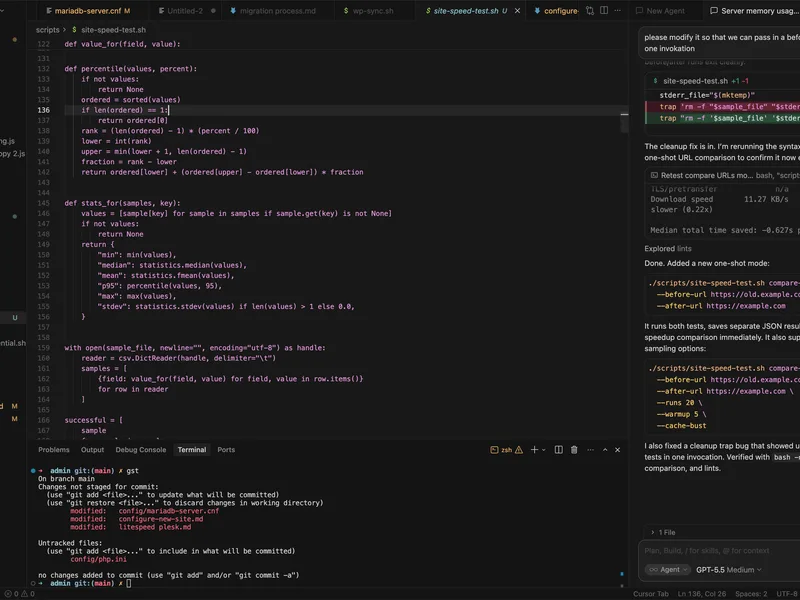This screenshot has width=800, height=600.
Task: Expand the 1 File changes section
Action: coord(663,533)
